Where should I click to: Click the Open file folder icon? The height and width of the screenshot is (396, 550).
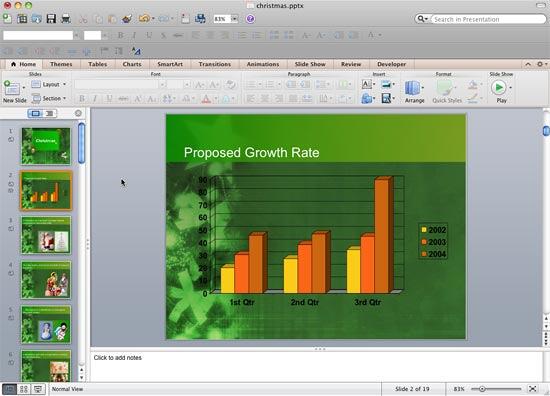pyautogui.click(x=36, y=19)
